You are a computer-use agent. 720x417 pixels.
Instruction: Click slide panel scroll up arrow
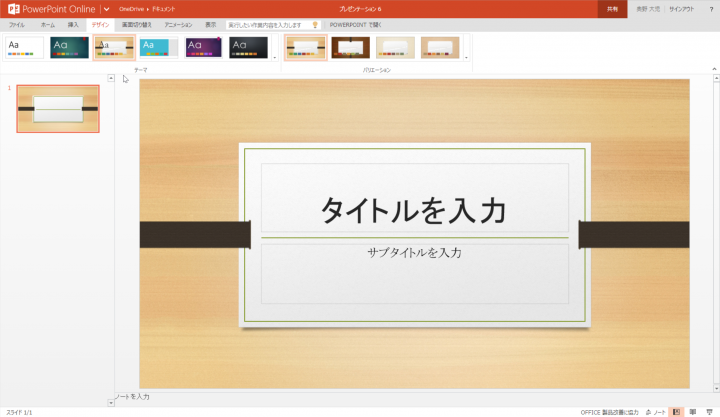(x=111, y=78)
